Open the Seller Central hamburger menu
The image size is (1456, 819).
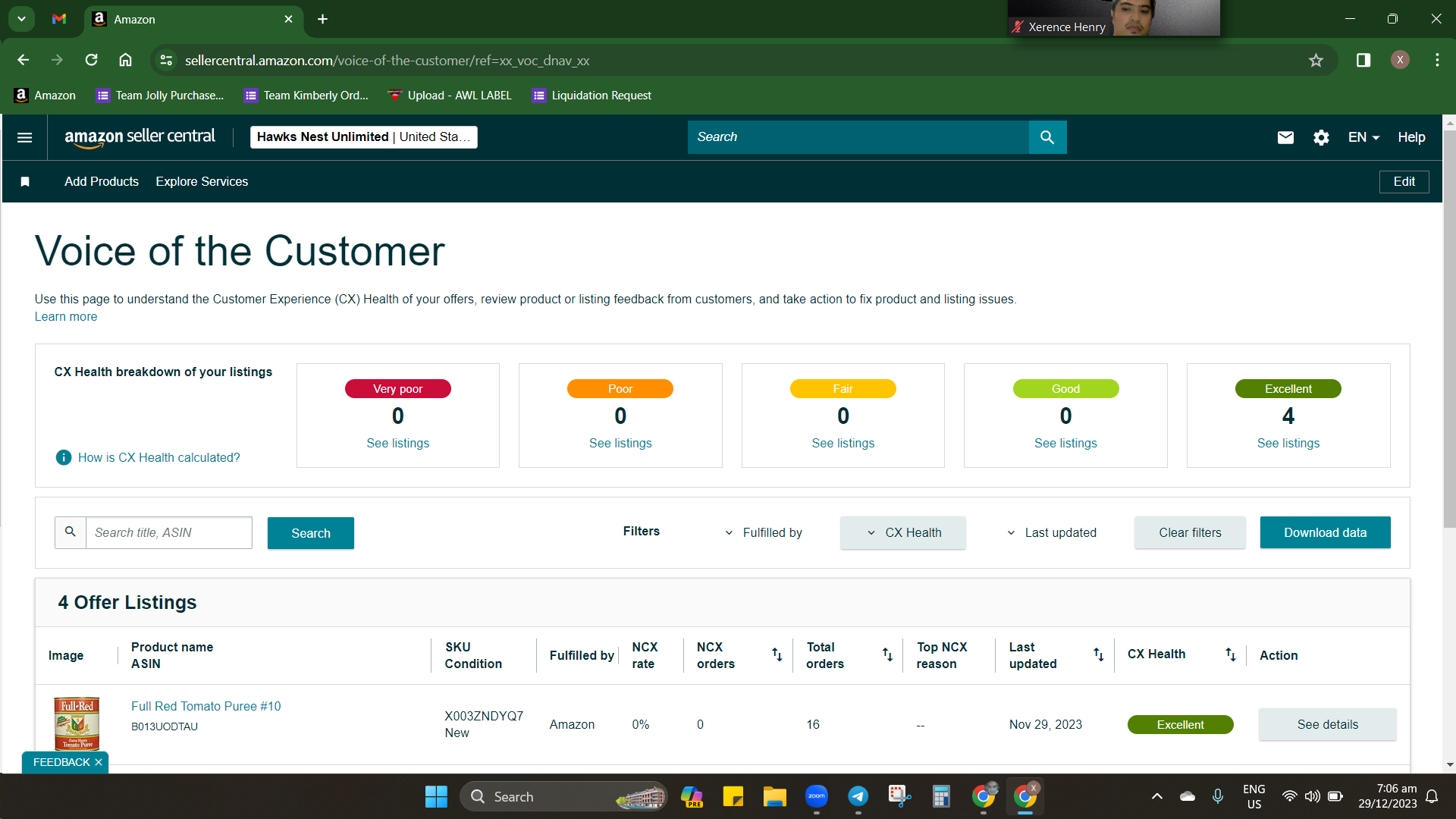tap(24, 137)
